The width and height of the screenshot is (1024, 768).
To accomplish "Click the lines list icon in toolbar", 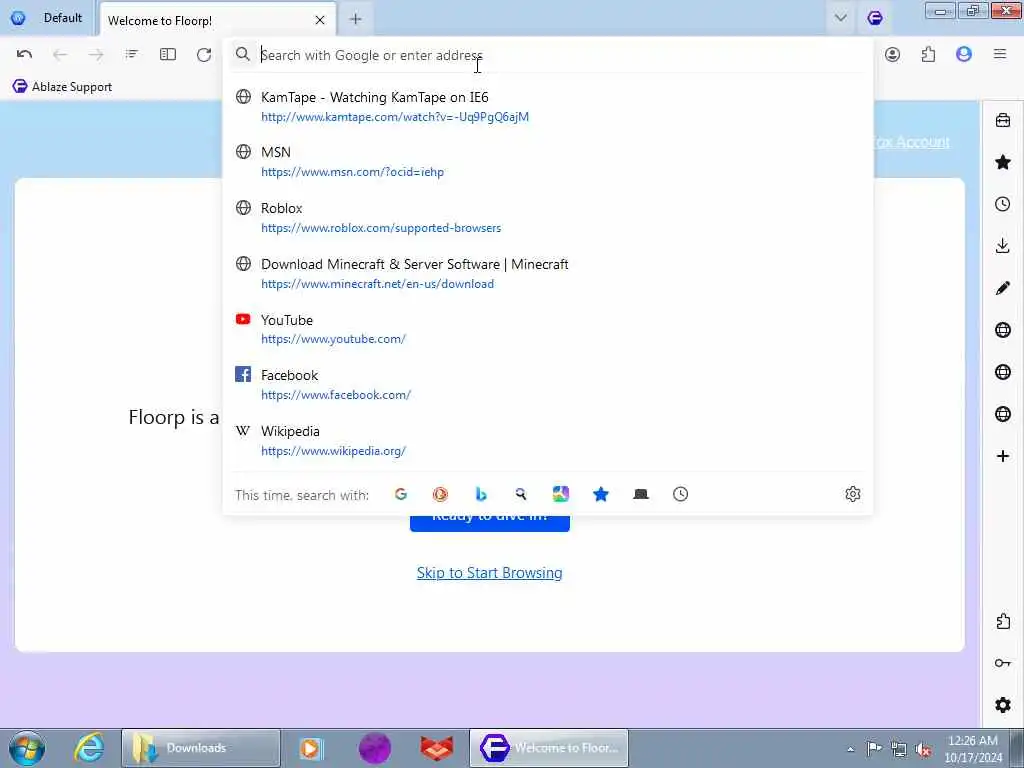I will [132, 54].
